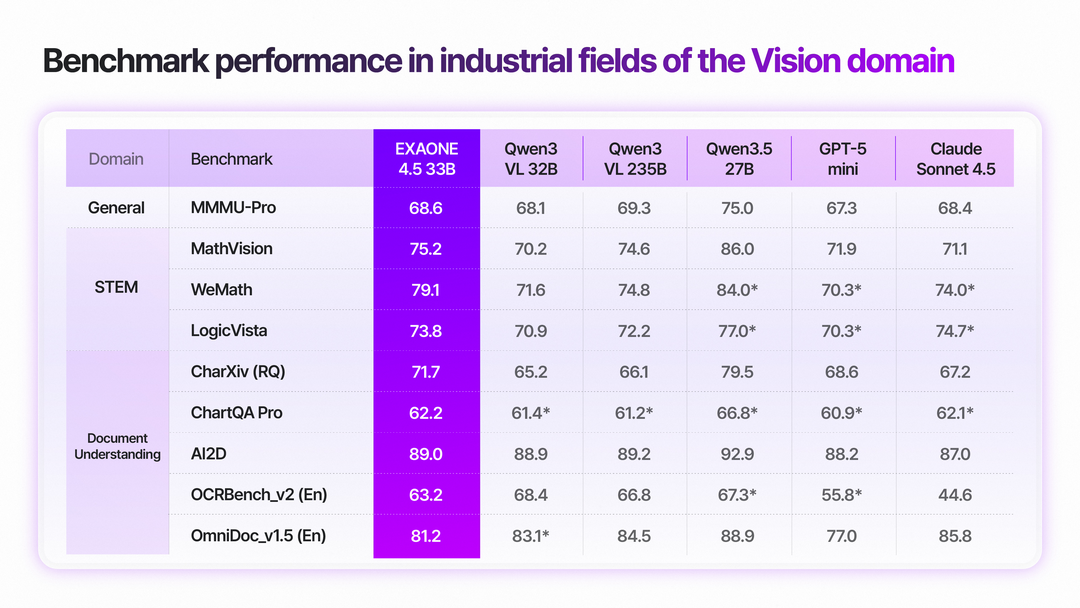Click the slide title about Vision domain
The width and height of the screenshot is (1080, 608).
pyautogui.click(x=498, y=62)
